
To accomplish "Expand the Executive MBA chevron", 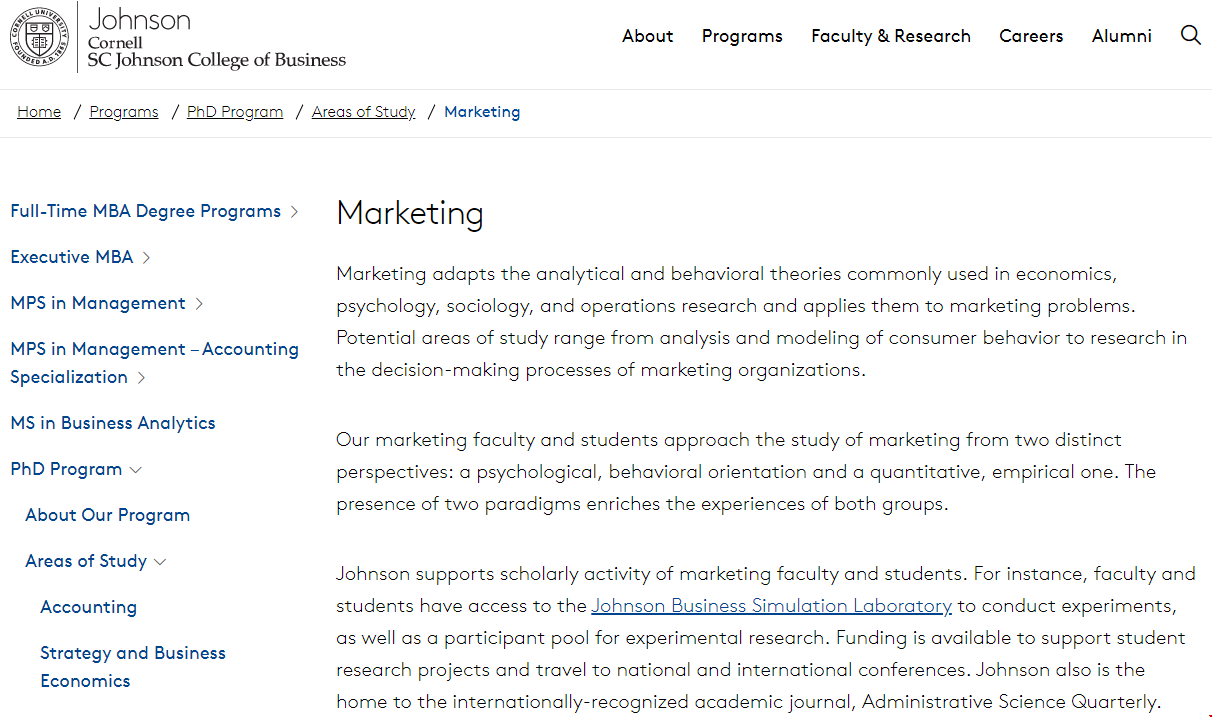I will (146, 258).
